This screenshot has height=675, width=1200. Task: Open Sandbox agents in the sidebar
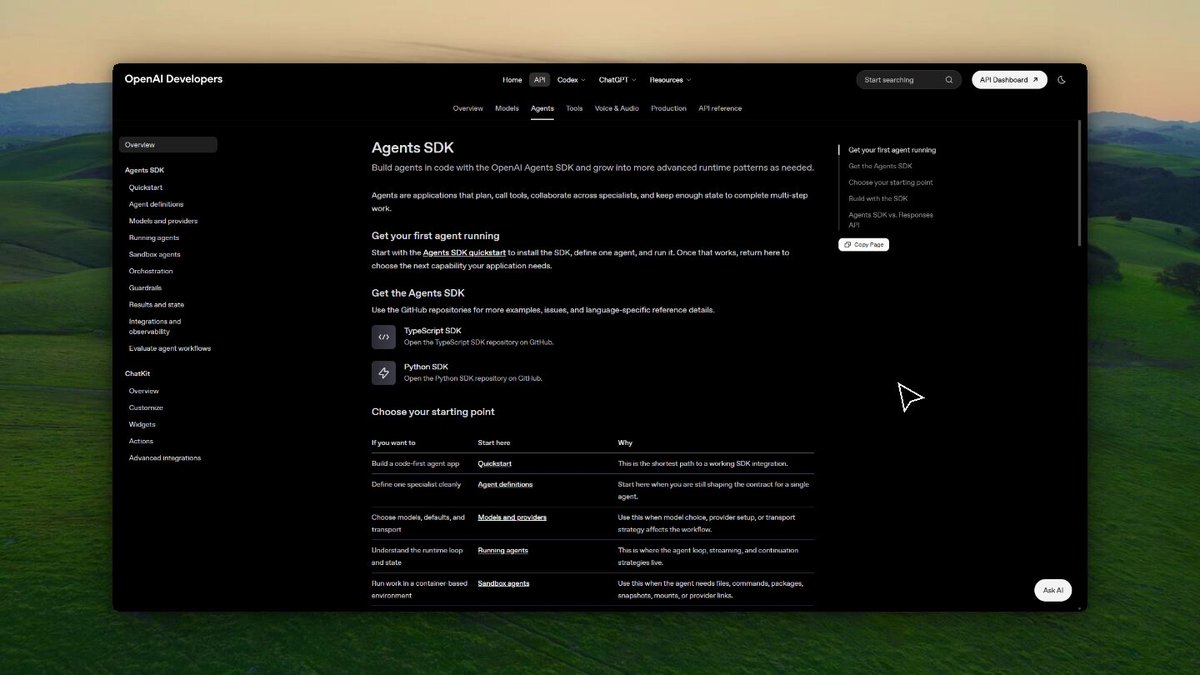tap(155, 254)
